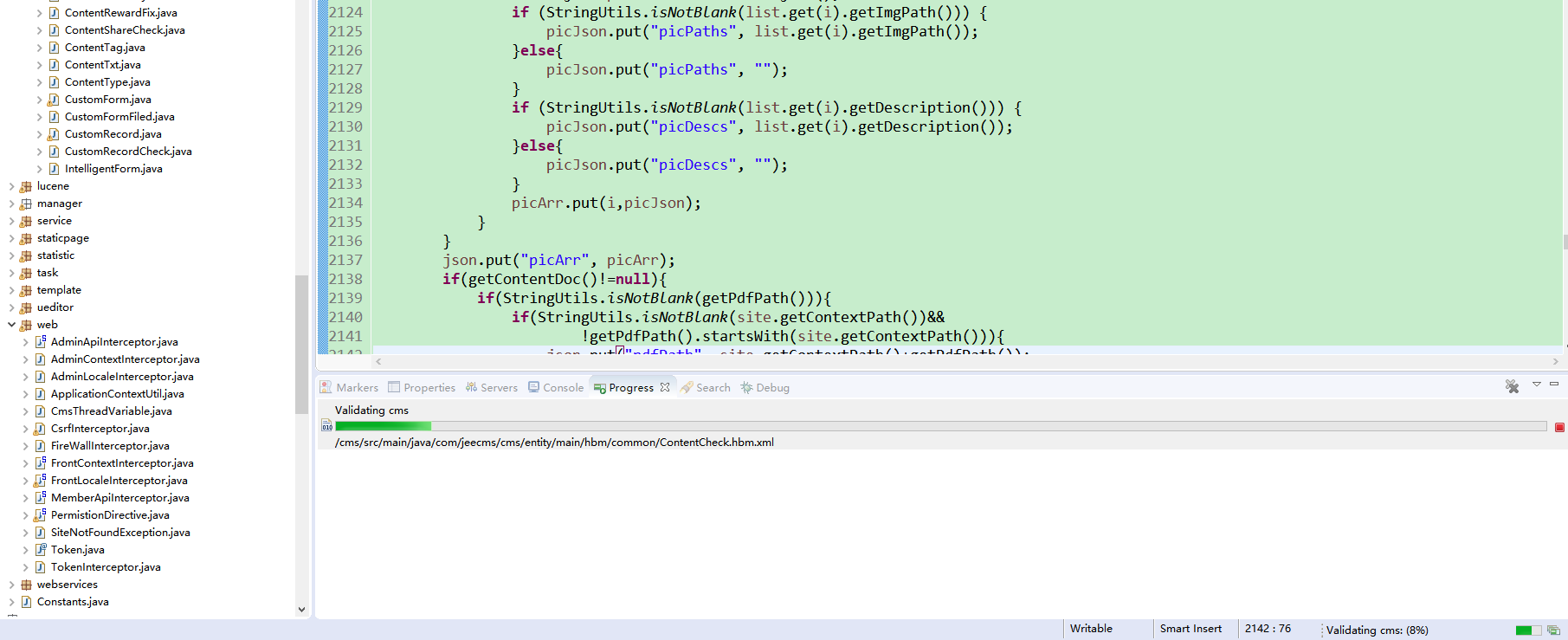Viewport: 1568px width, 640px height.
Task: Click the Writable status bar field
Action: (x=1091, y=629)
